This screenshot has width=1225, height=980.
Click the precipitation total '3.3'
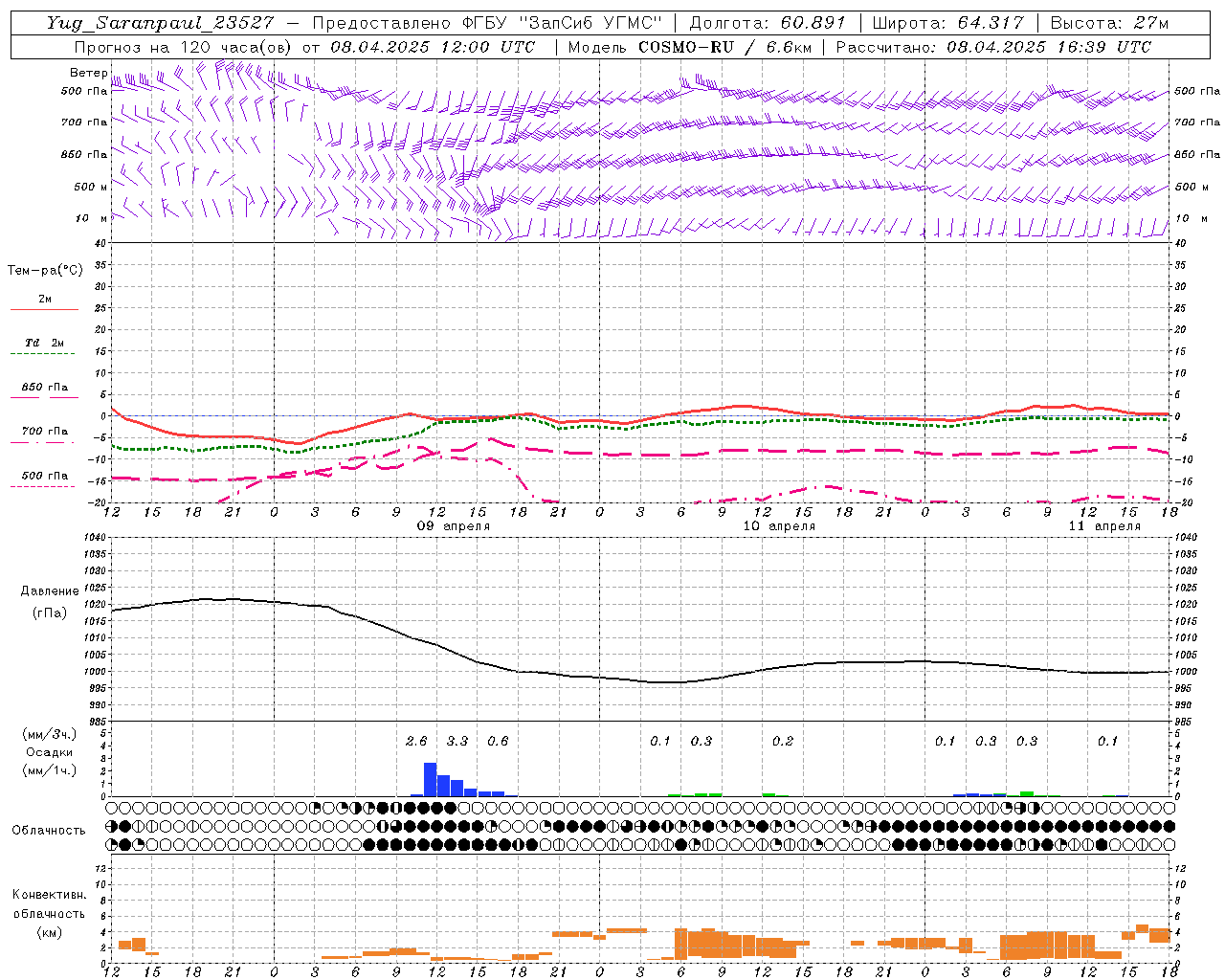coord(457,741)
